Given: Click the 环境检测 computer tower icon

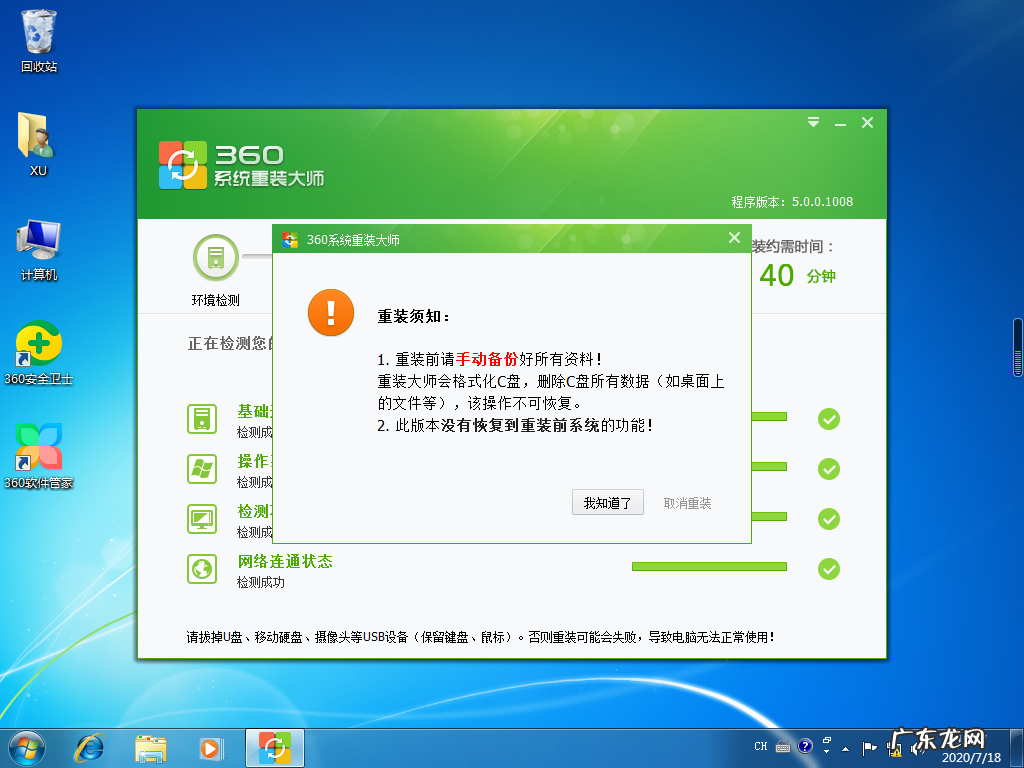Looking at the screenshot, I should tap(216, 257).
